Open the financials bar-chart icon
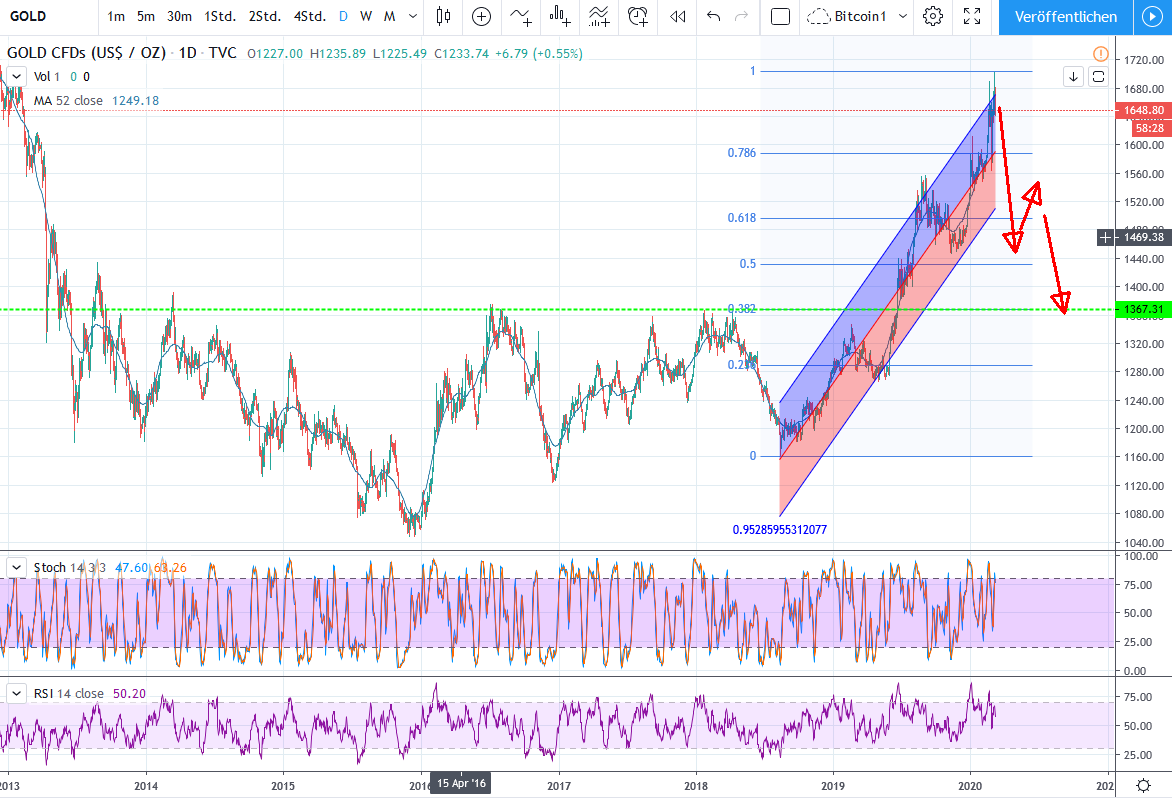Screen dimensions: 1172x799 tap(560, 16)
